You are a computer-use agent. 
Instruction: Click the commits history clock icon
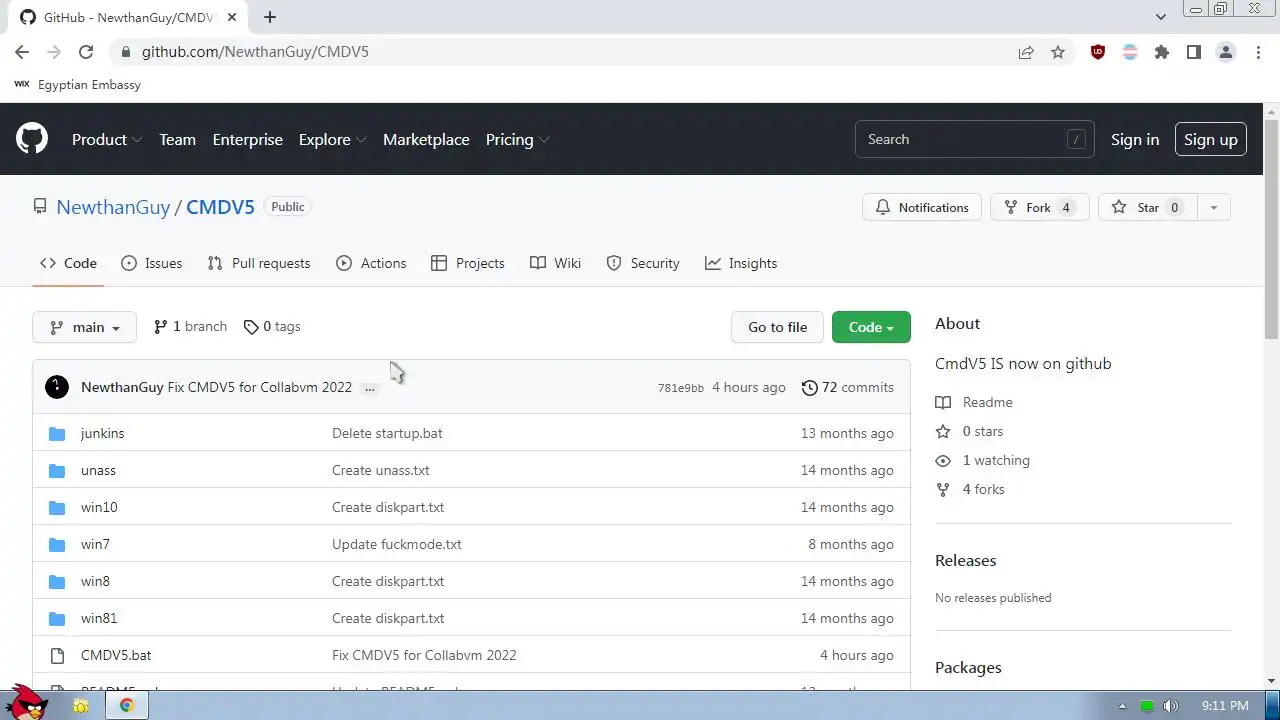810,387
